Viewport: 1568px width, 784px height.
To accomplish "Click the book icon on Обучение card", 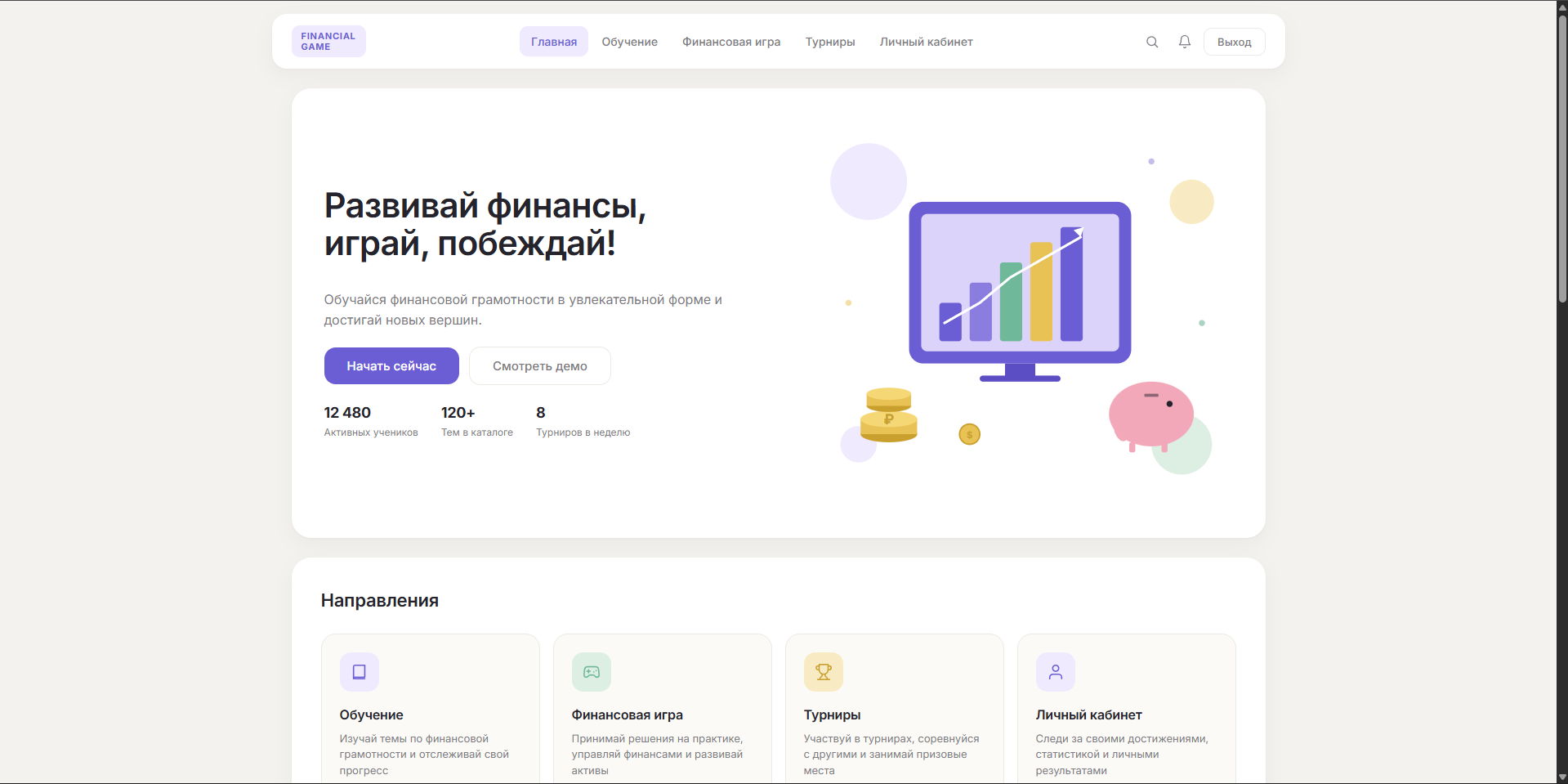I will point(360,672).
